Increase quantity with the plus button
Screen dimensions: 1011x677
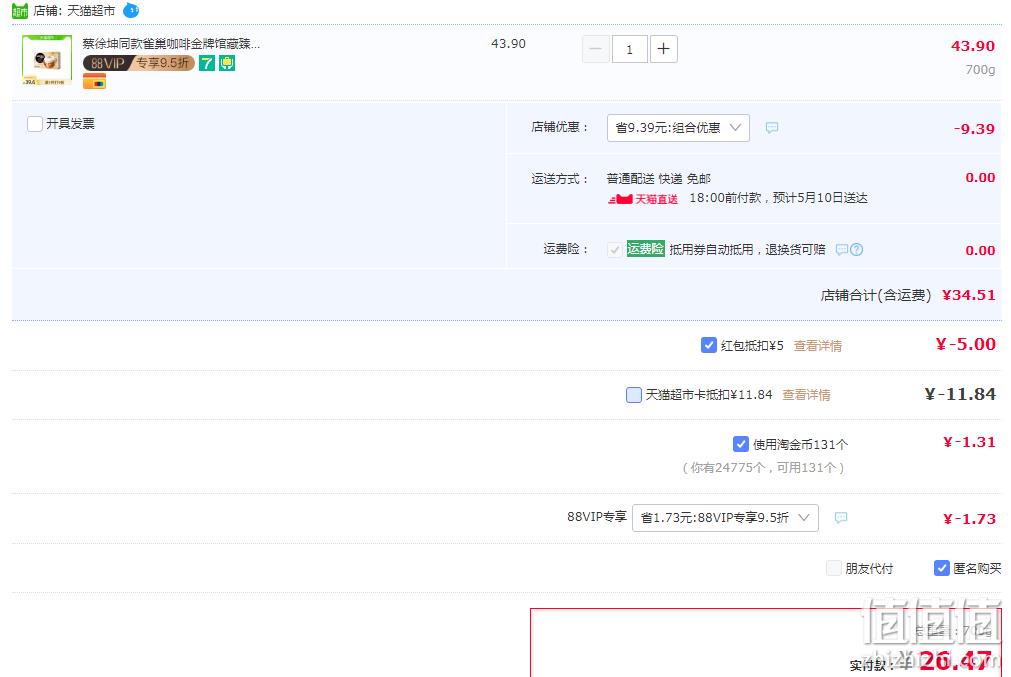point(663,49)
